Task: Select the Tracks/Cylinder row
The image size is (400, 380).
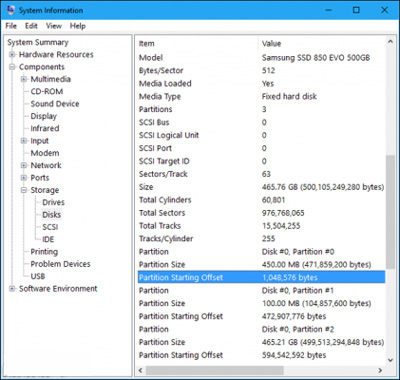Action: coord(261,239)
